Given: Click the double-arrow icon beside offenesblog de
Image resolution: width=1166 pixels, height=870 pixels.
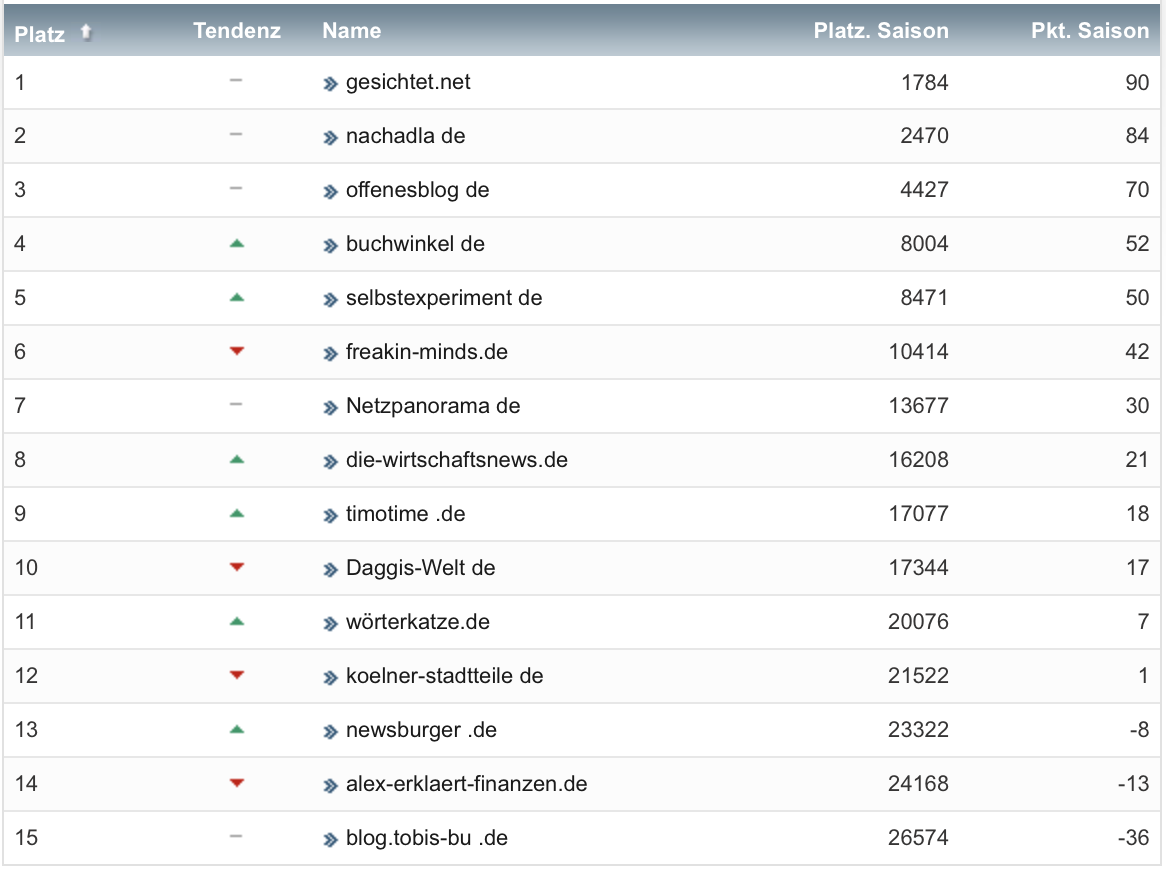Looking at the screenshot, I should (330, 192).
